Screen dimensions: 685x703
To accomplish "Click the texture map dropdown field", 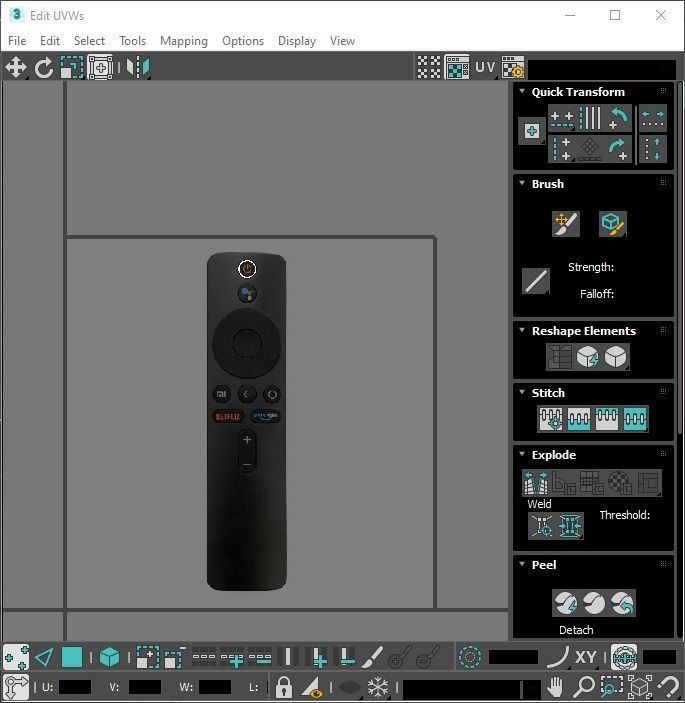I will pos(602,69).
